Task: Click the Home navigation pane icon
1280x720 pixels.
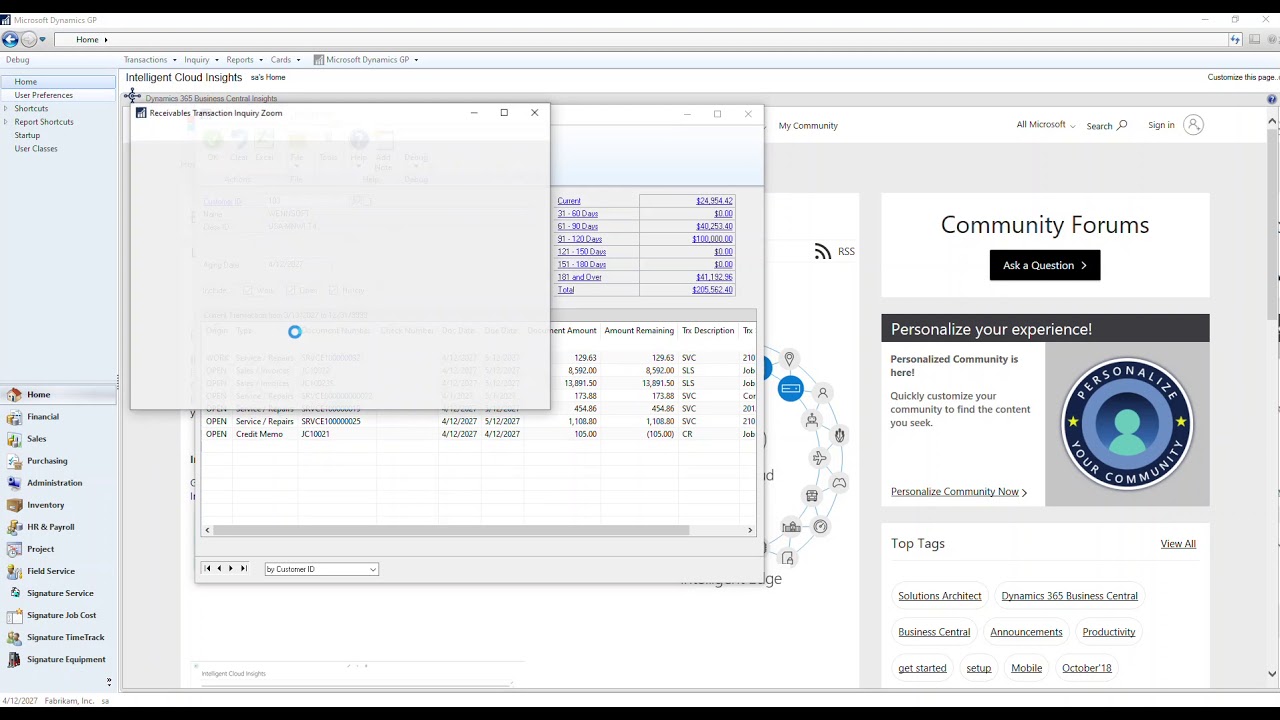Action: [14, 395]
